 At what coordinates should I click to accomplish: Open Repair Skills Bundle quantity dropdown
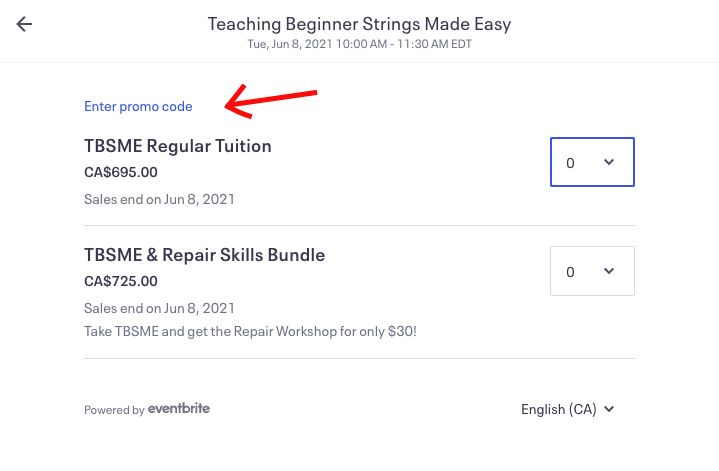592,271
